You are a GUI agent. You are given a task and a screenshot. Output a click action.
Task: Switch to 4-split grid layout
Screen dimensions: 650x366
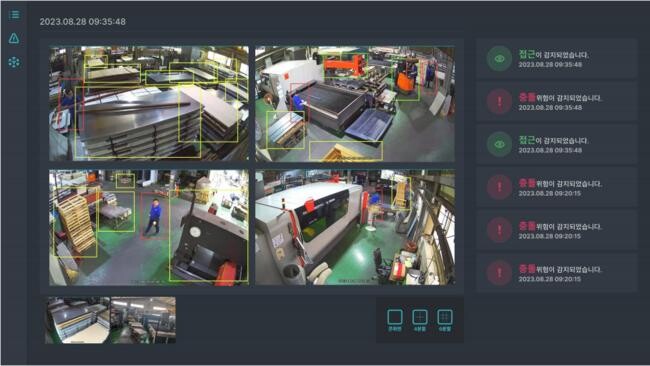pyautogui.click(x=420, y=320)
